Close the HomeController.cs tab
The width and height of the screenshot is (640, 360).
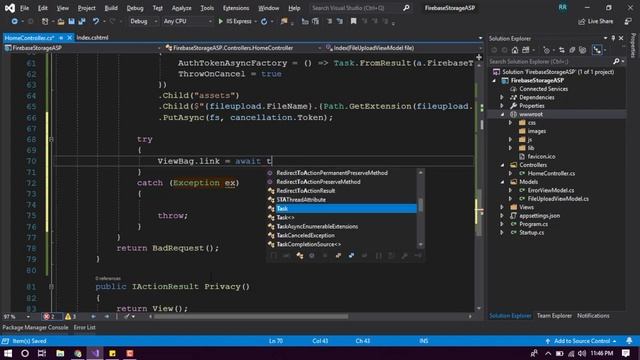[x=69, y=38]
